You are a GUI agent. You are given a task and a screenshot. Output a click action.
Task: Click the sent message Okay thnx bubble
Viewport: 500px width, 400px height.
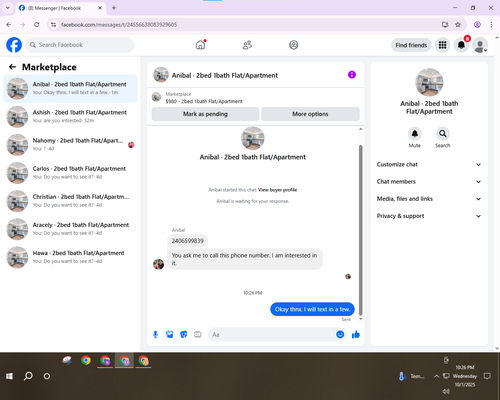point(312,309)
